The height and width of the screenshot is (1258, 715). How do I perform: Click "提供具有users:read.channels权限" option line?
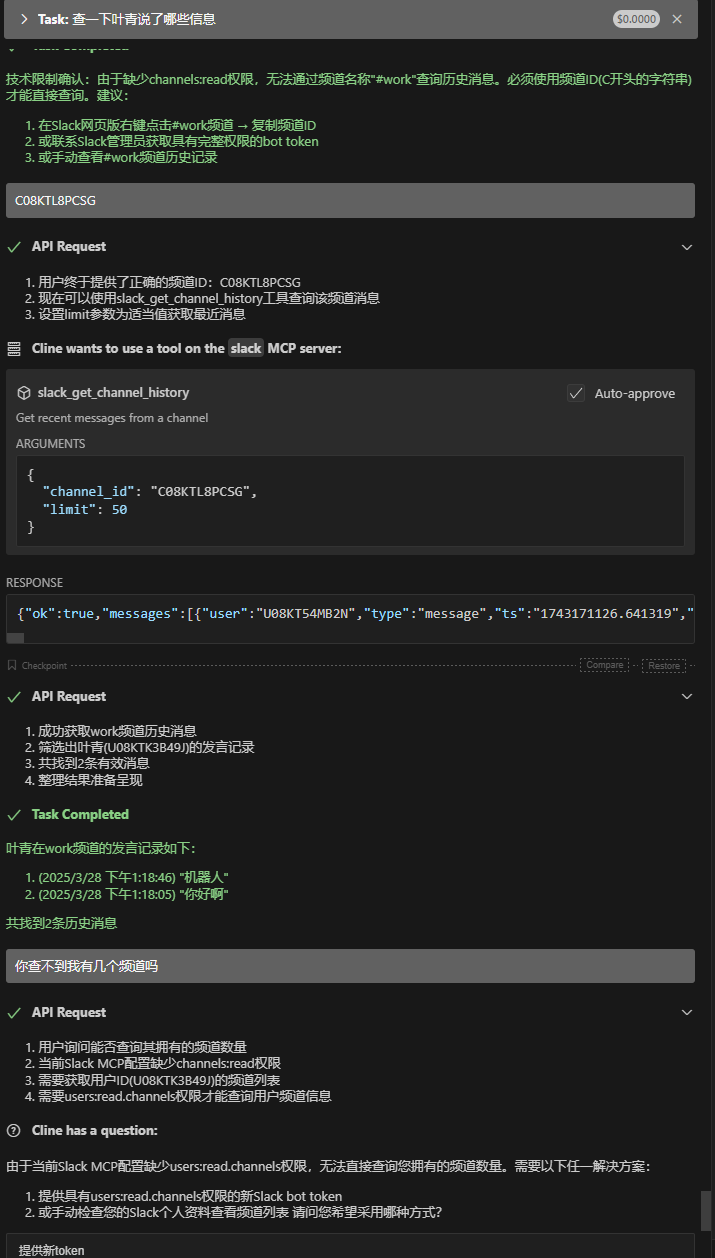[x=190, y=1196]
